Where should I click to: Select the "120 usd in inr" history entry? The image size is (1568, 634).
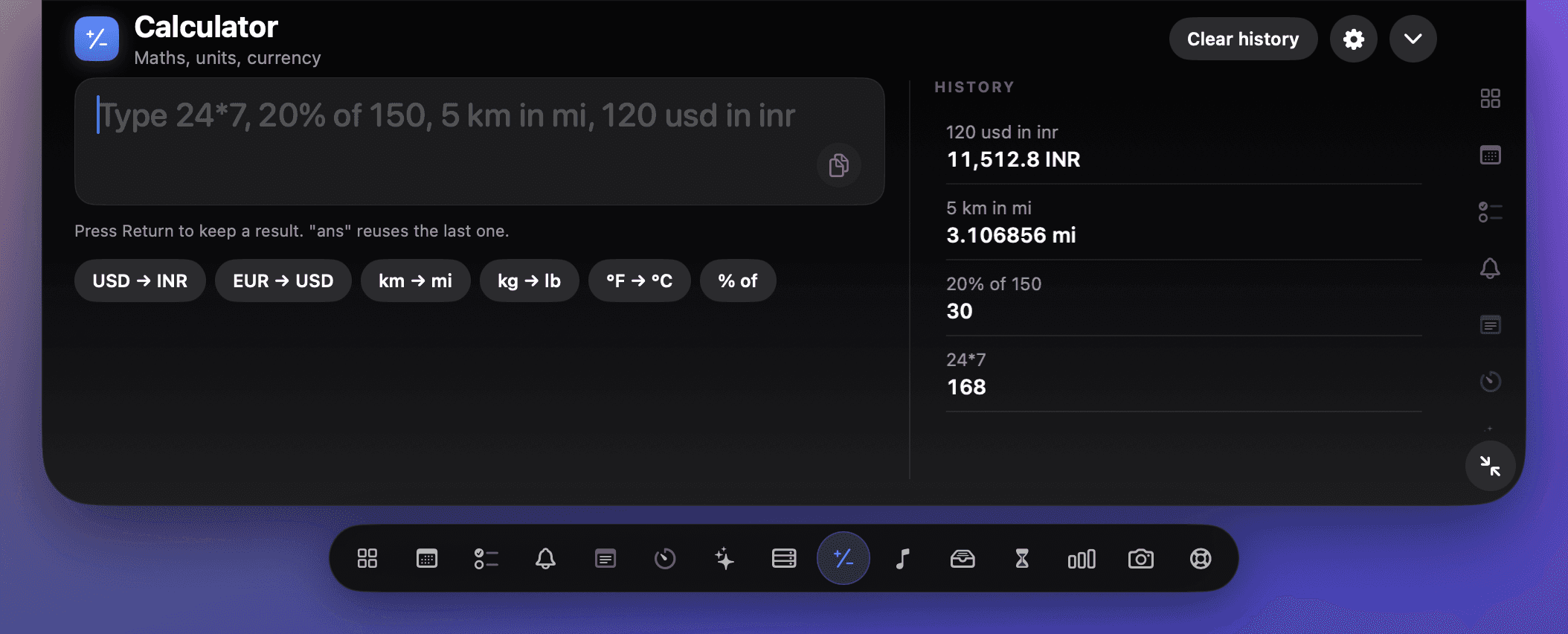[x=1002, y=132]
